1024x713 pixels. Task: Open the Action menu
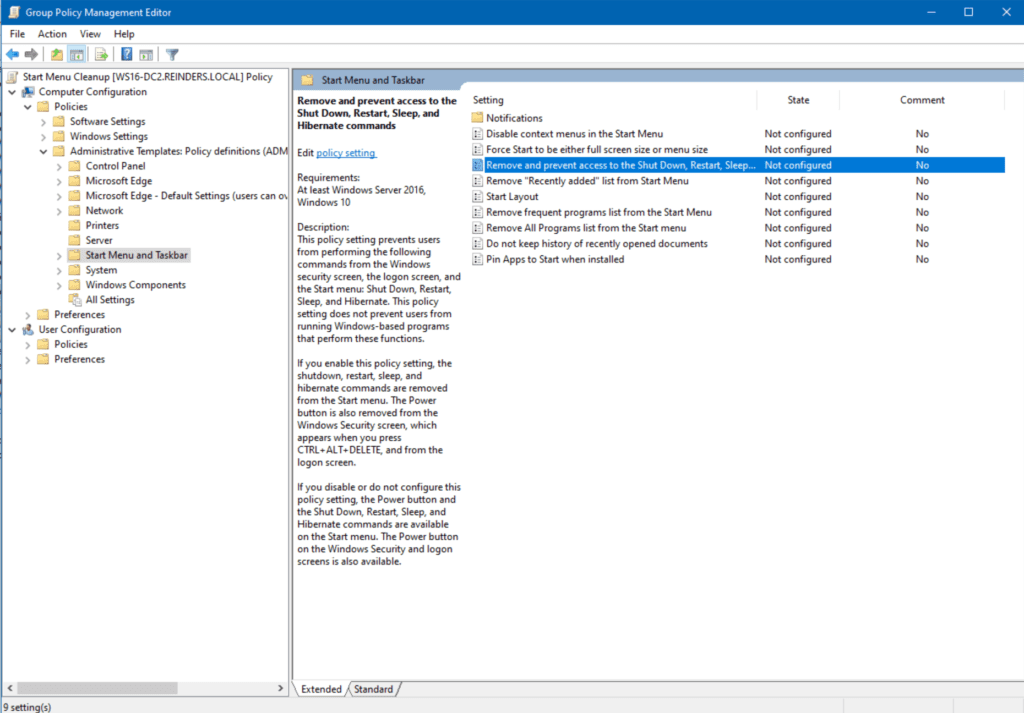[52, 34]
